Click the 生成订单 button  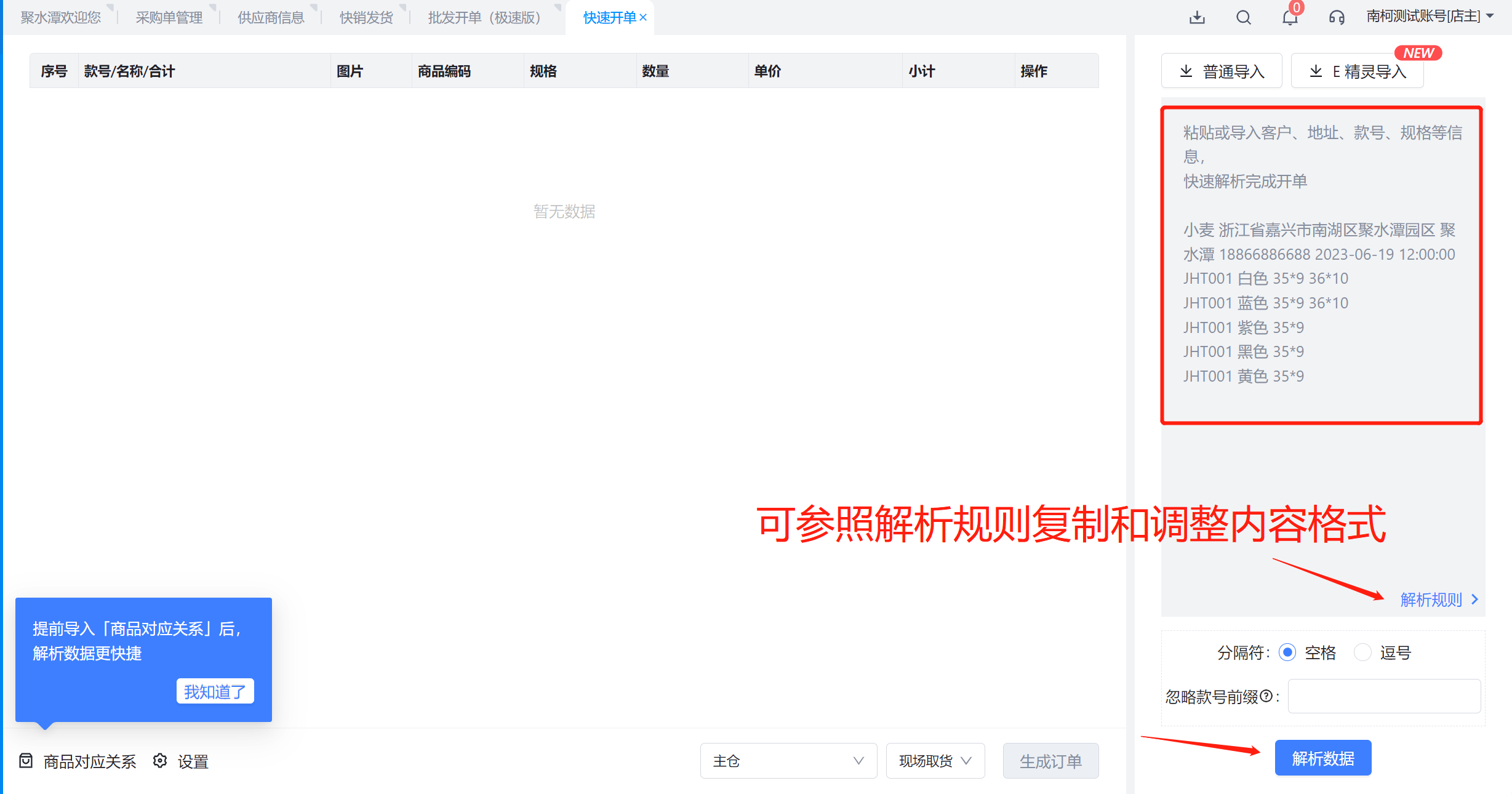1050,761
